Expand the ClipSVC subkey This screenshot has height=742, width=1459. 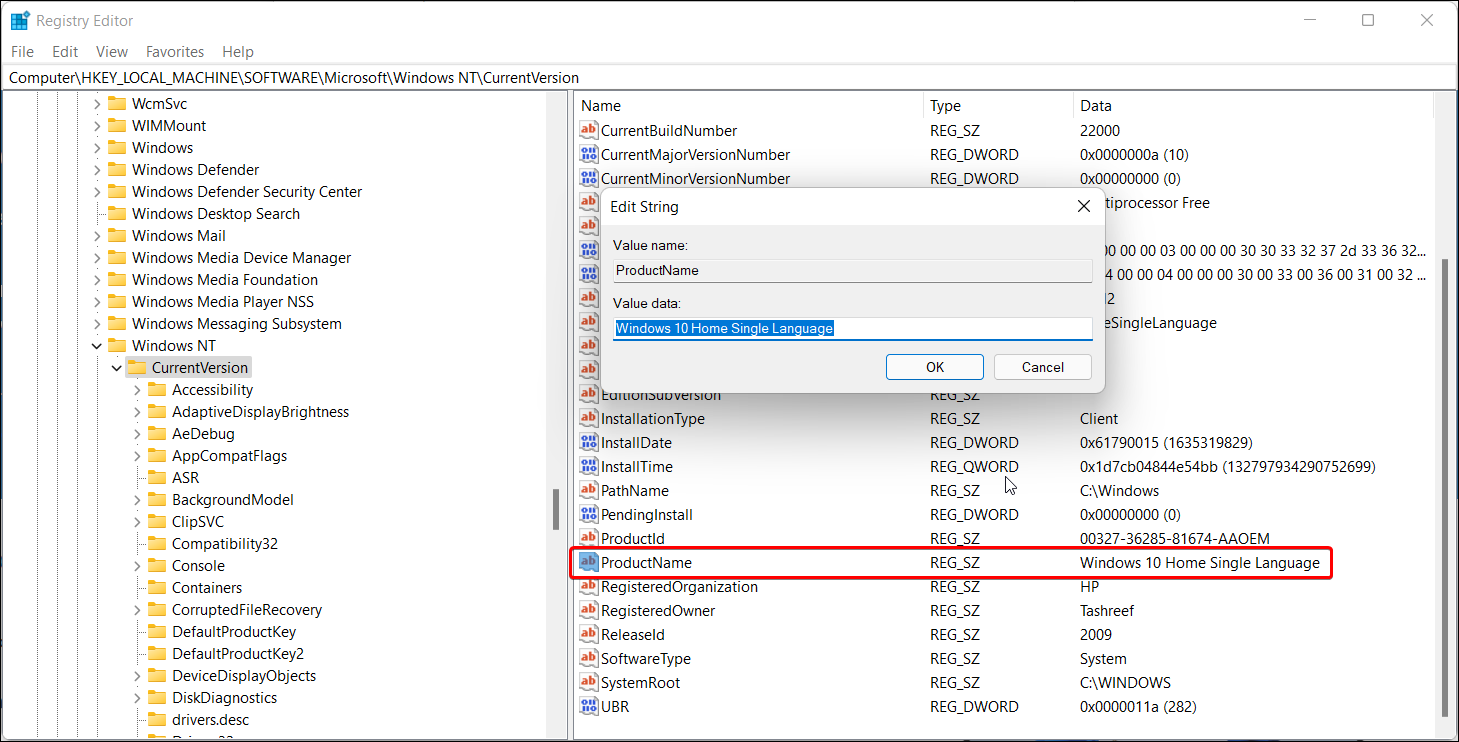point(137,522)
